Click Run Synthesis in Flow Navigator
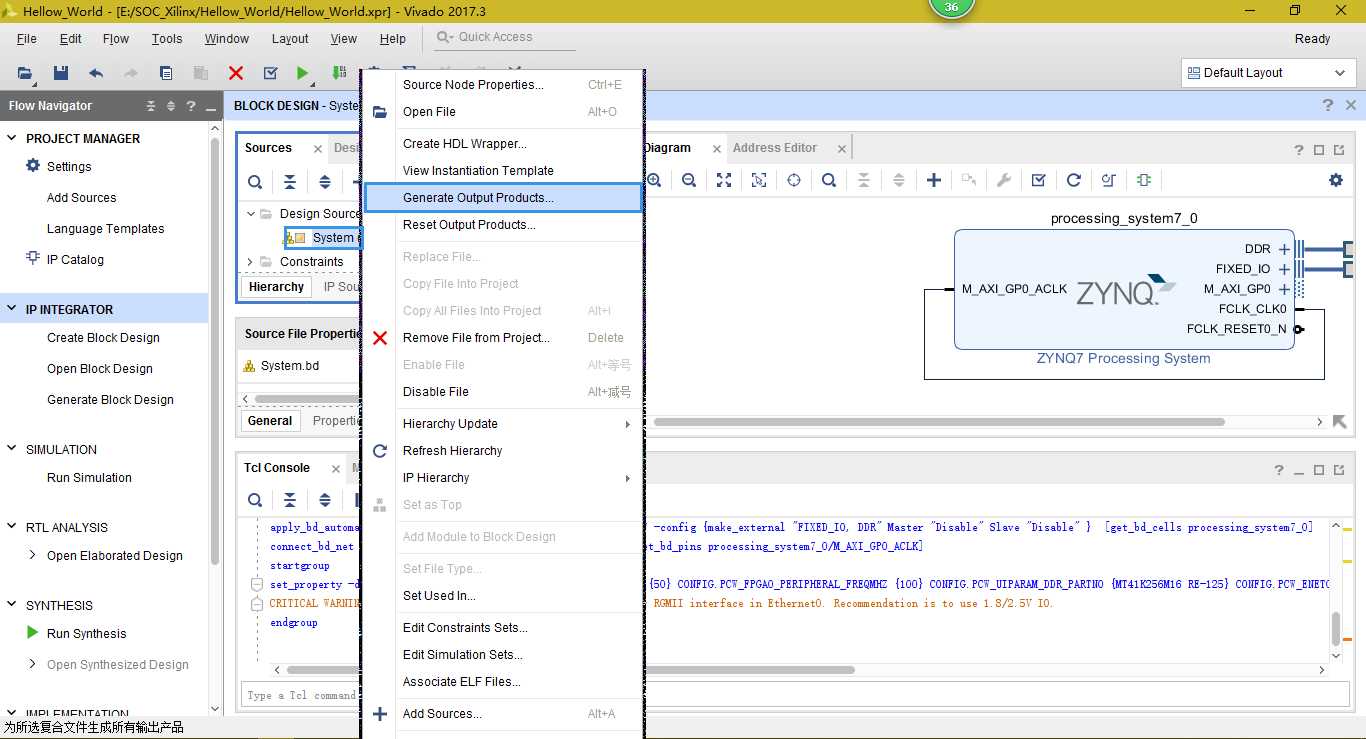1366x739 pixels. (86, 633)
